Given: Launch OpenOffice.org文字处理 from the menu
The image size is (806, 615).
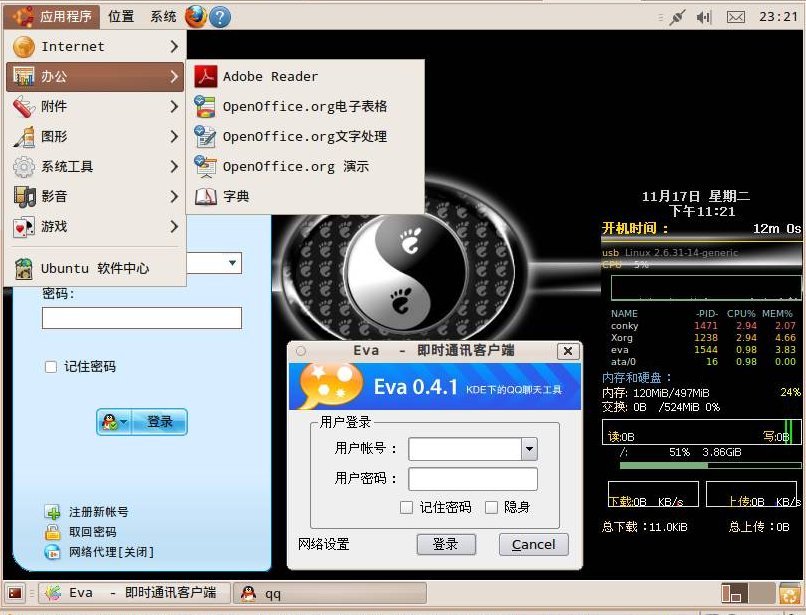Looking at the screenshot, I should coord(305,136).
